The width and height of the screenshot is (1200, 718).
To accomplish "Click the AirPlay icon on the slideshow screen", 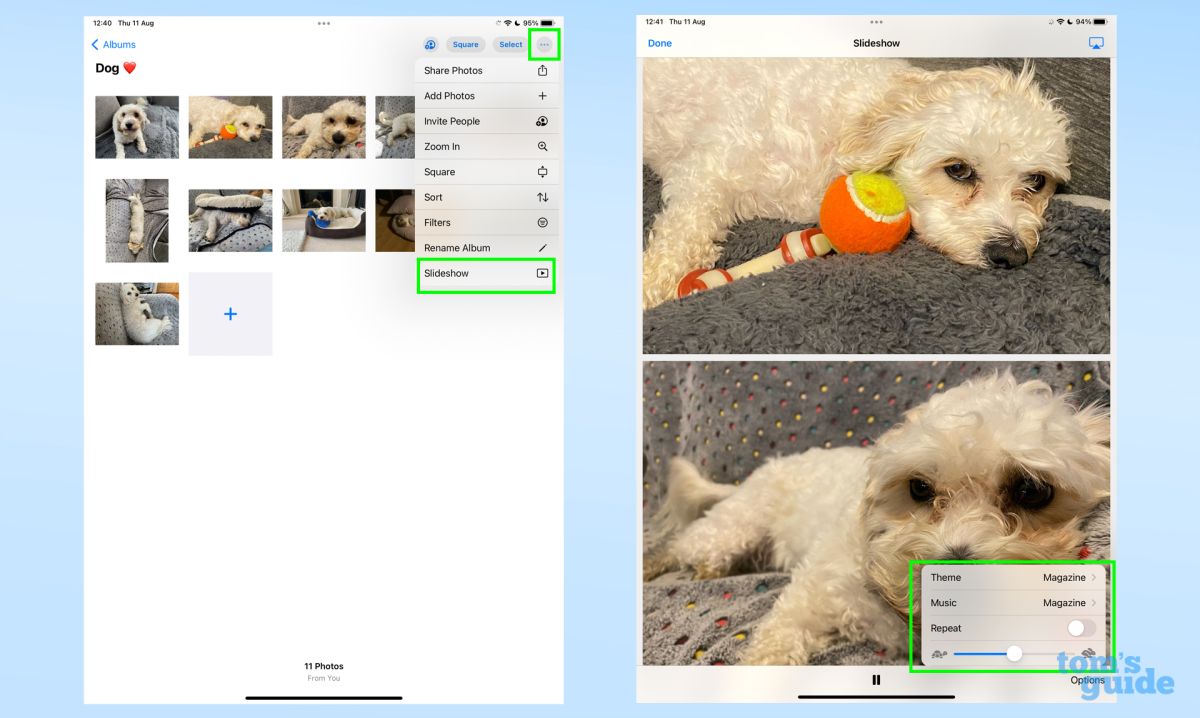I will (x=1095, y=43).
